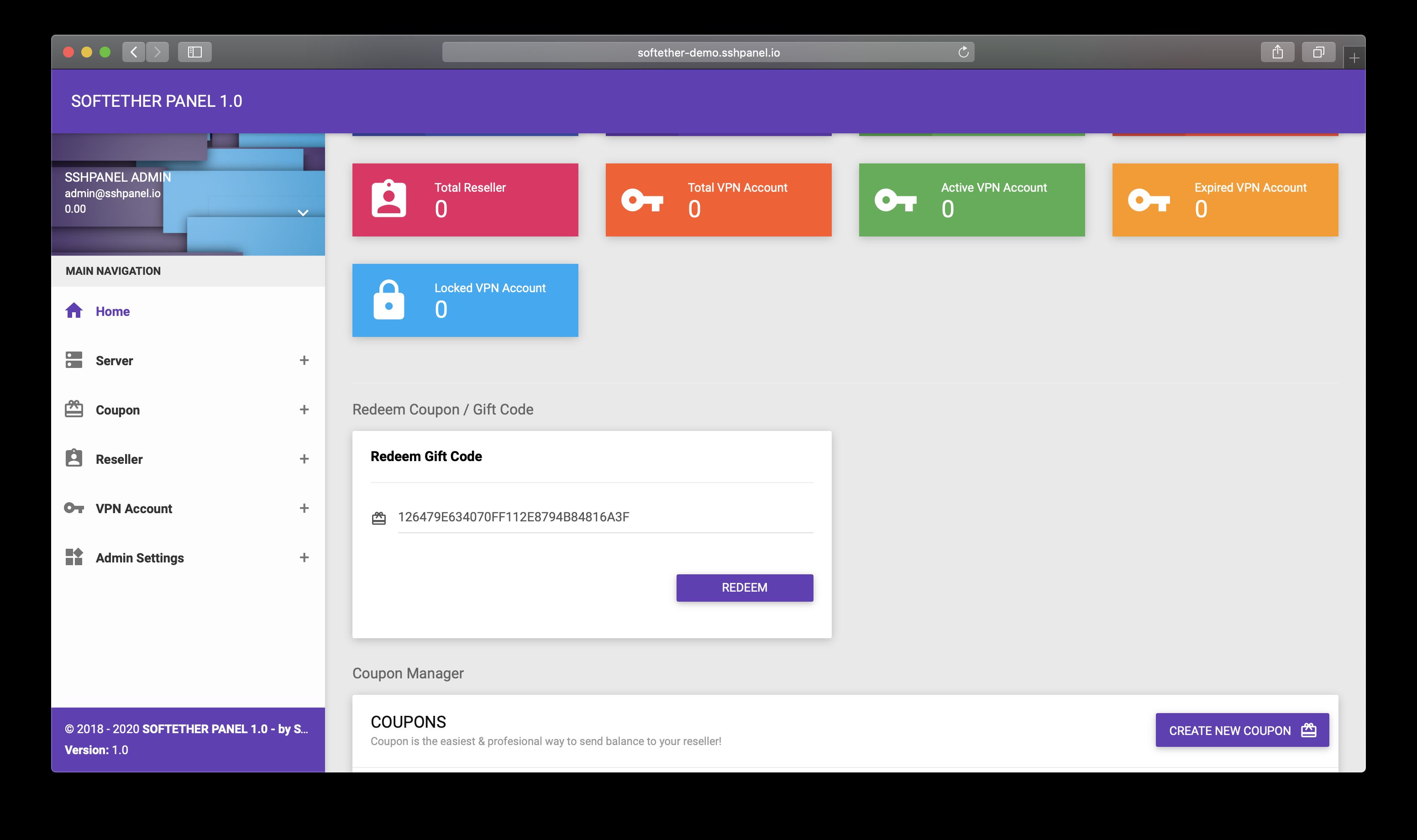Click the 0.00 balance in profile
Screen dimensions: 1417x840
(x=75, y=209)
